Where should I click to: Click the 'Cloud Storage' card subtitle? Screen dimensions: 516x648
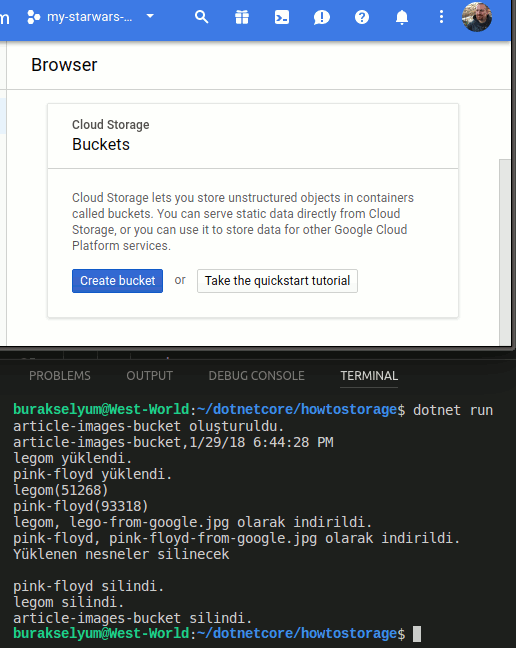coord(111,125)
